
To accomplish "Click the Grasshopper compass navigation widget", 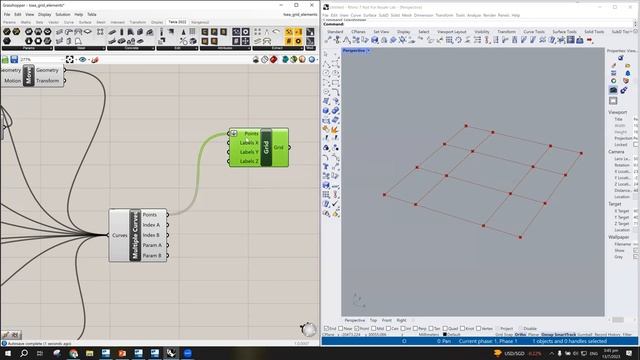I will tap(308, 329).
